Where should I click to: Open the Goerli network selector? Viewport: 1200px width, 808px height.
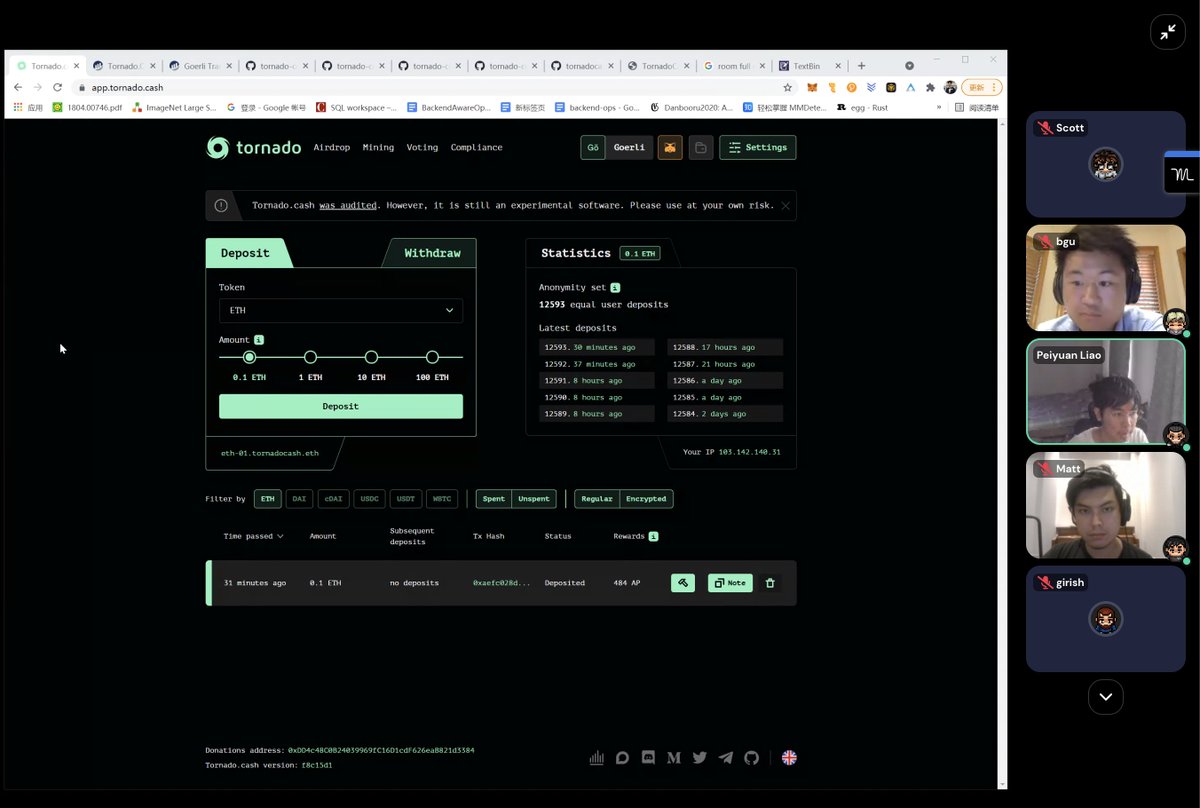(x=616, y=147)
